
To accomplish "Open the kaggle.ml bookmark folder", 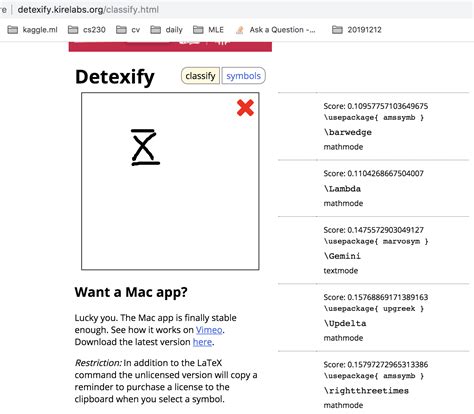I will (x=32, y=30).
